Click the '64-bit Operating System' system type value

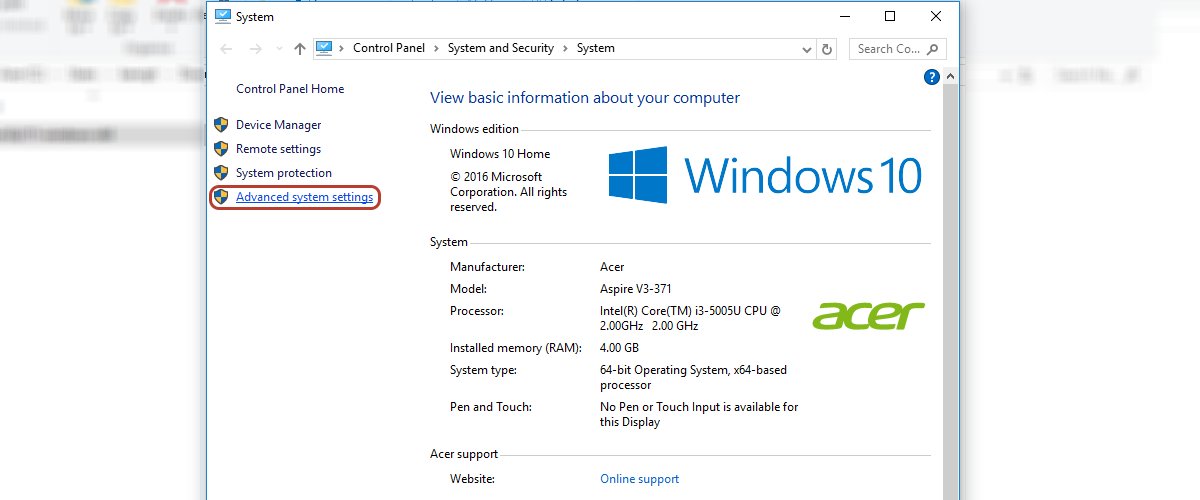coord(693,377)
